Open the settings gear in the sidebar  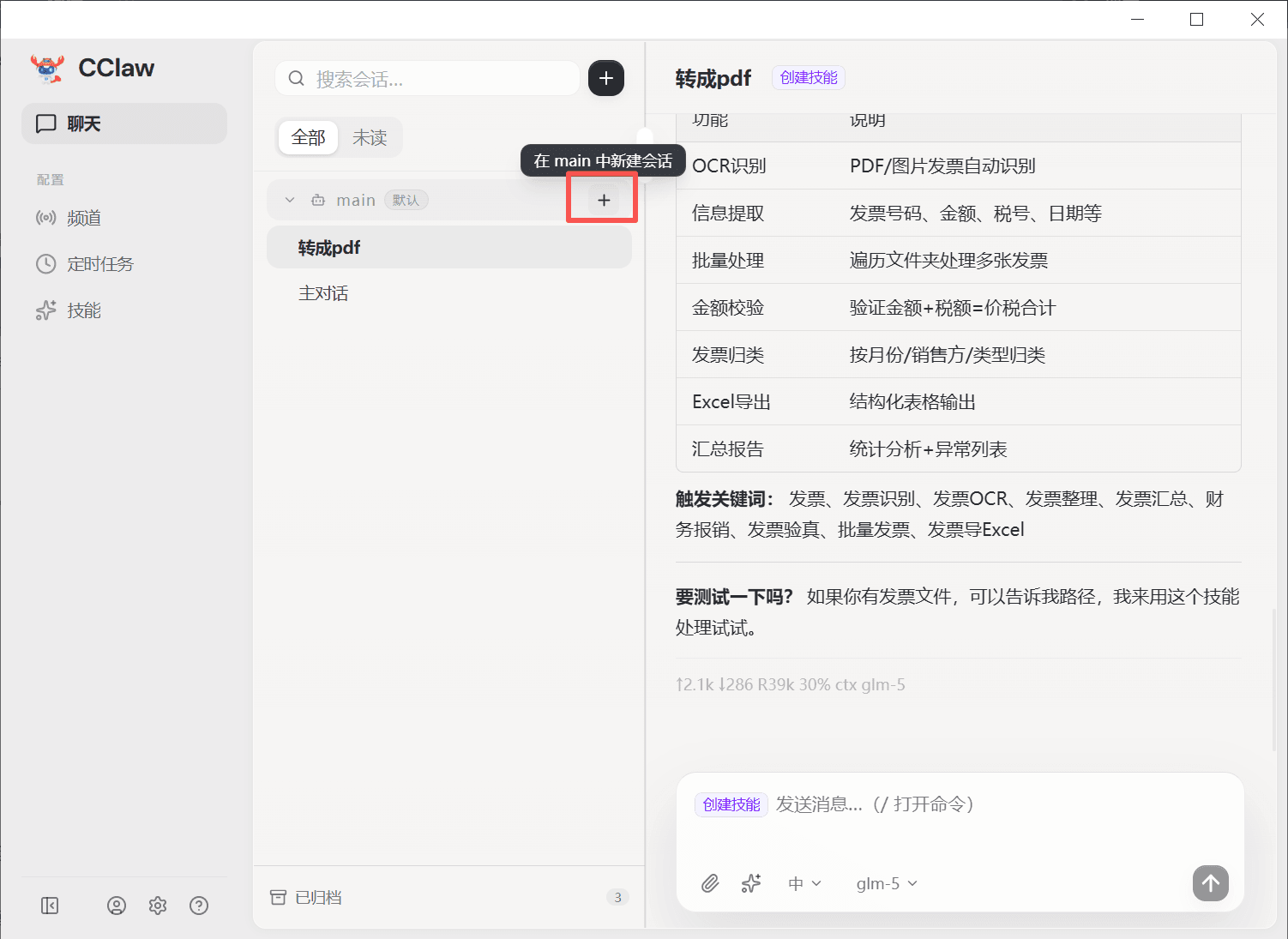pyautogui.click(x=158, y=905)
